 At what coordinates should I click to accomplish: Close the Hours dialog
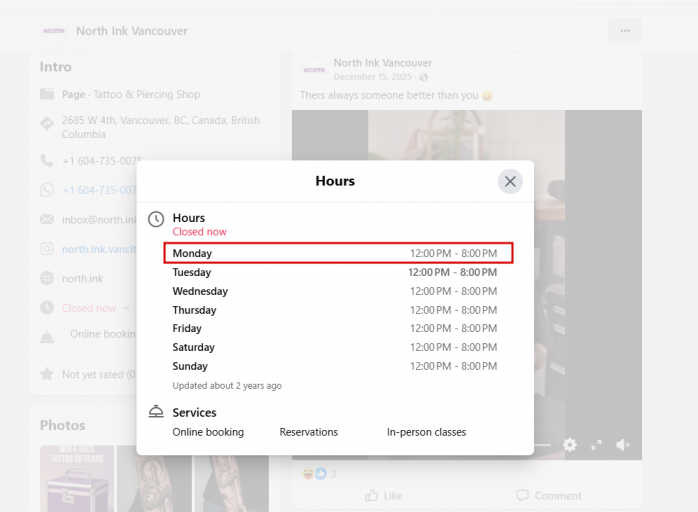click(510, 181)
